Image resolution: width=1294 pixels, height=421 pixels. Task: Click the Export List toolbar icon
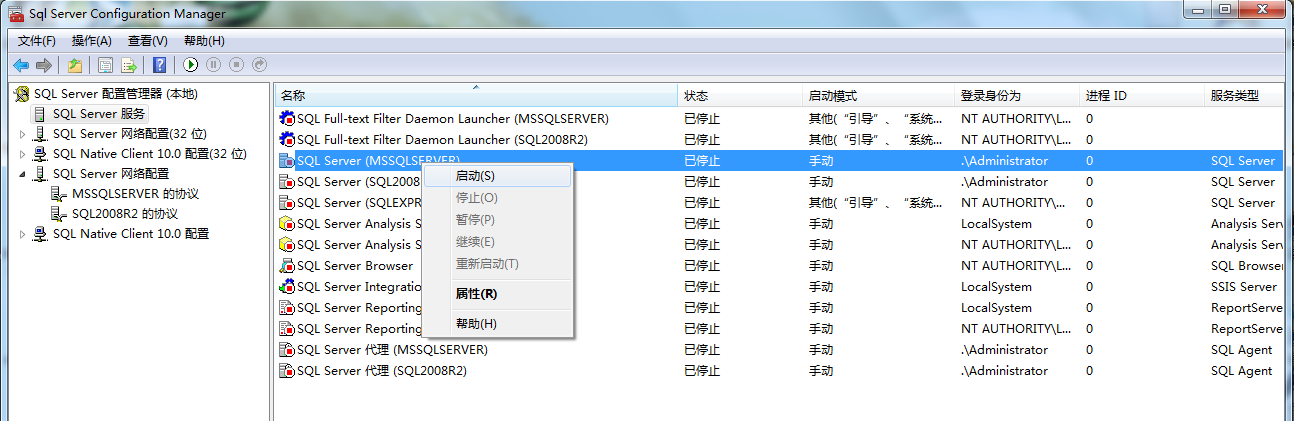[x=128, y=65]
